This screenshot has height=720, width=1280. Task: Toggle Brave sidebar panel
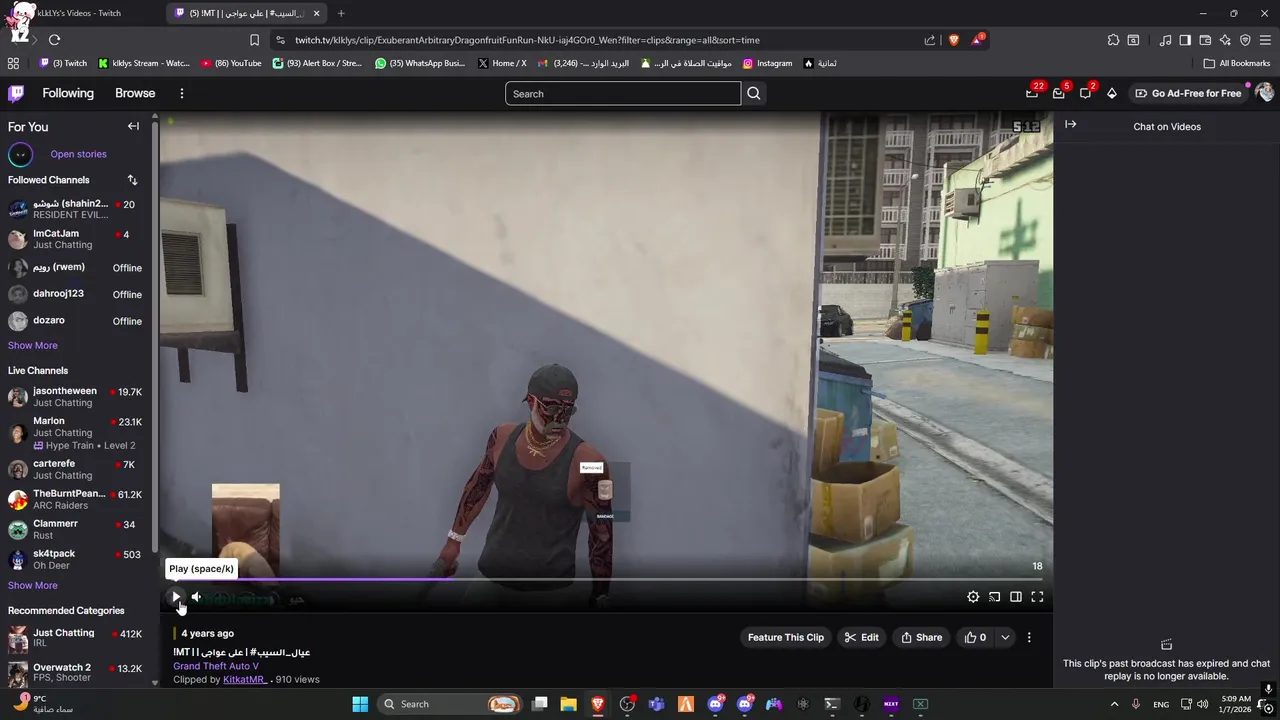coord(1185,40)
